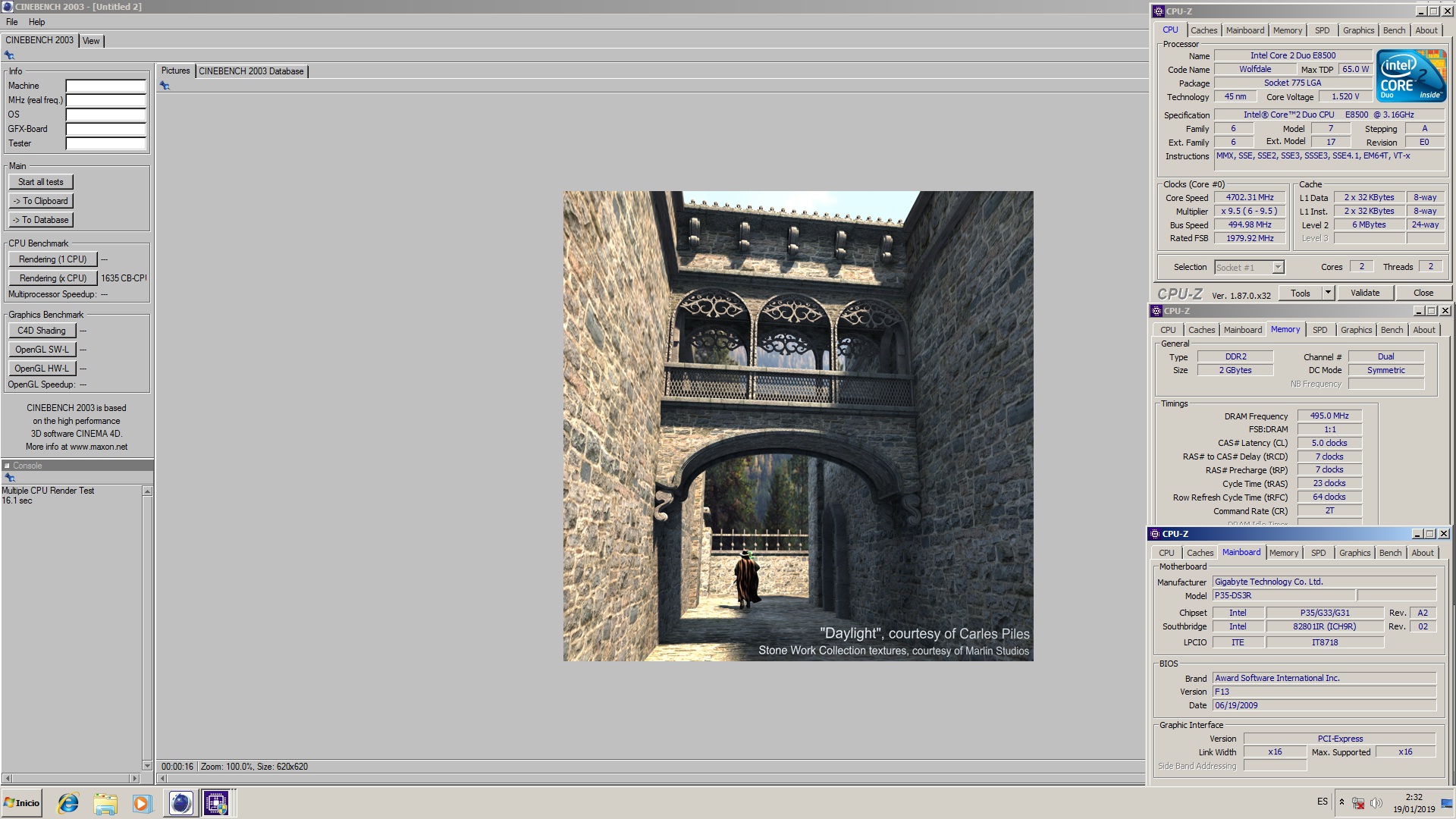This screenshot has width=1456, height=819.
Task: Run Rendering (x CPU) benchmark
Action: (53, 278)
